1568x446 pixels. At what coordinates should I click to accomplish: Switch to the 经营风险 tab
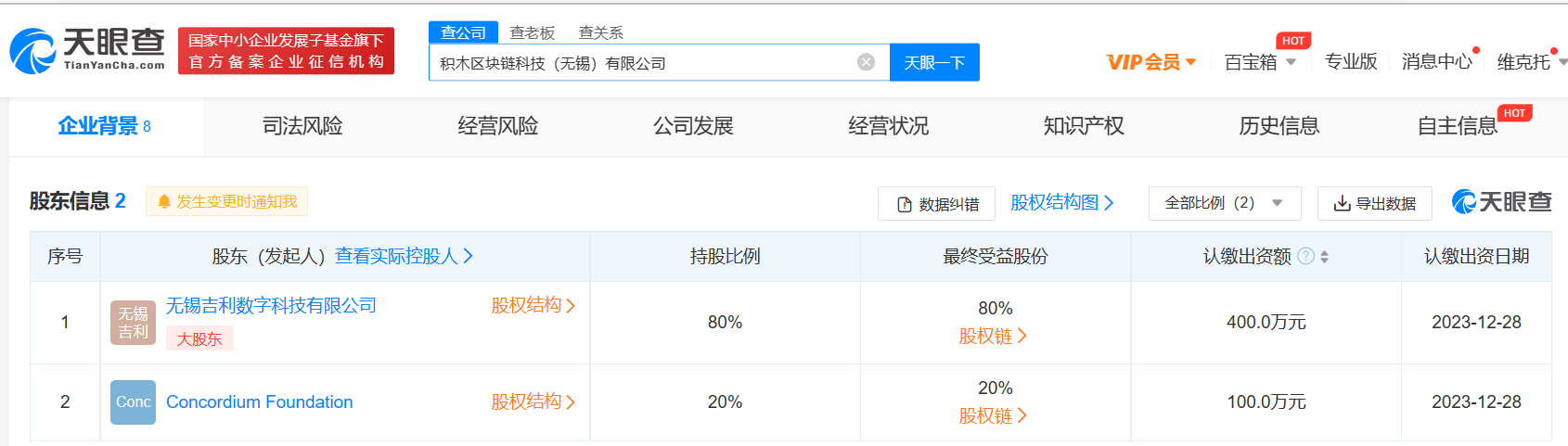point(498,126)
